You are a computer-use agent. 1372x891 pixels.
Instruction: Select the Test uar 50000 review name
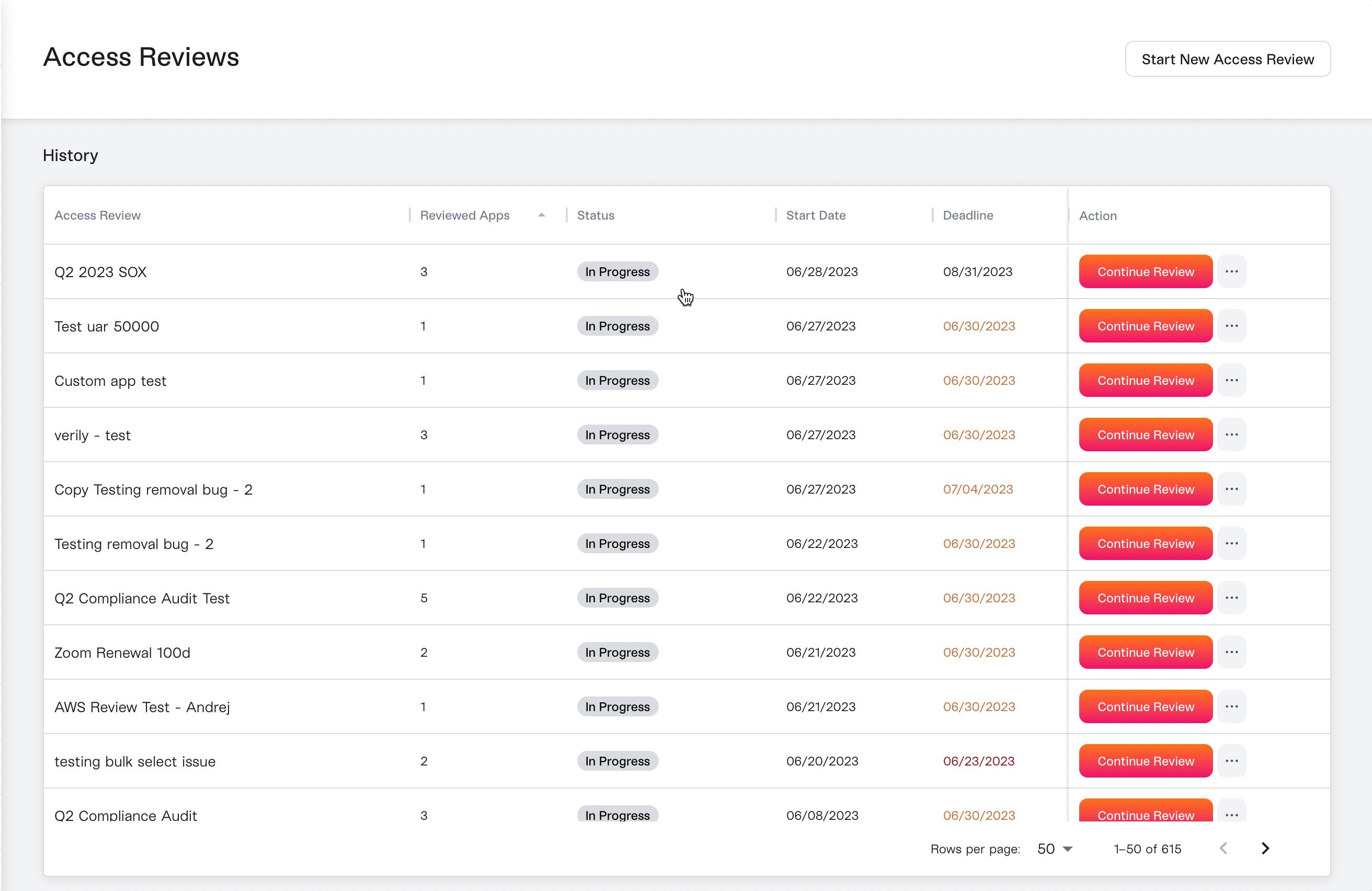tap(107, 326)
